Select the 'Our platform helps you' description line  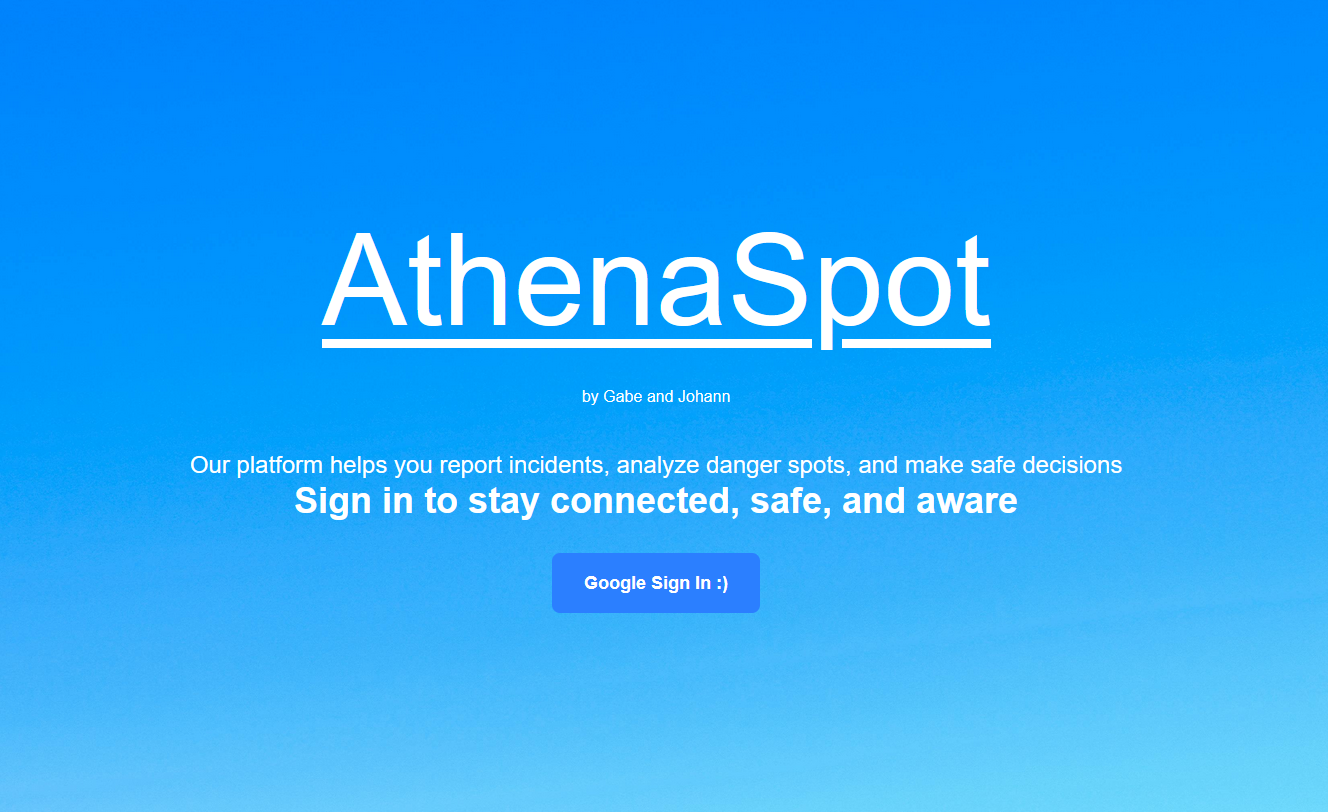tap(656, 465)
